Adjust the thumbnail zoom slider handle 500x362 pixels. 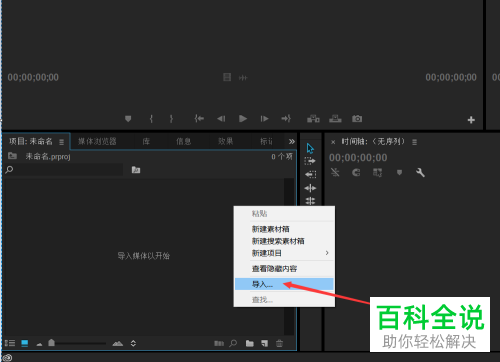[51, 343]
